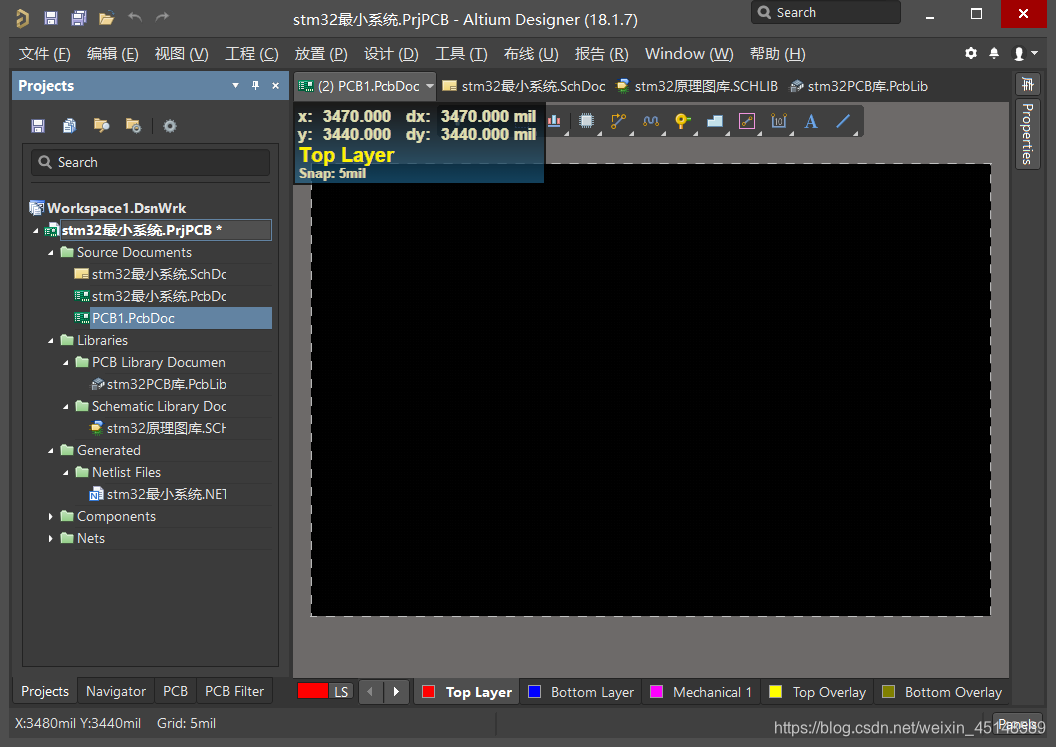Select the Place Component tool
Viewport: 1056px width, 747px height.
pyautogui.click(x=586, y=121)
